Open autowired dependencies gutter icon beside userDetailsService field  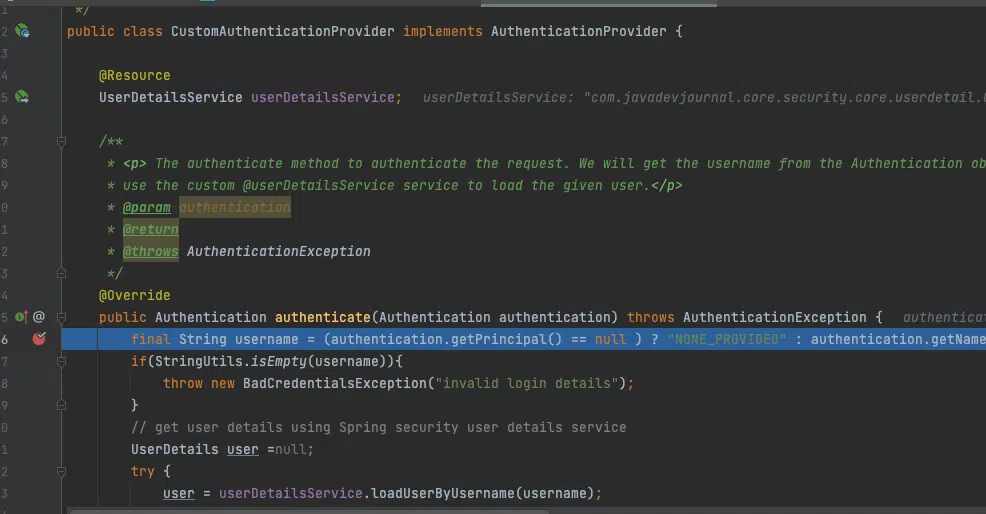pos(22,97)
